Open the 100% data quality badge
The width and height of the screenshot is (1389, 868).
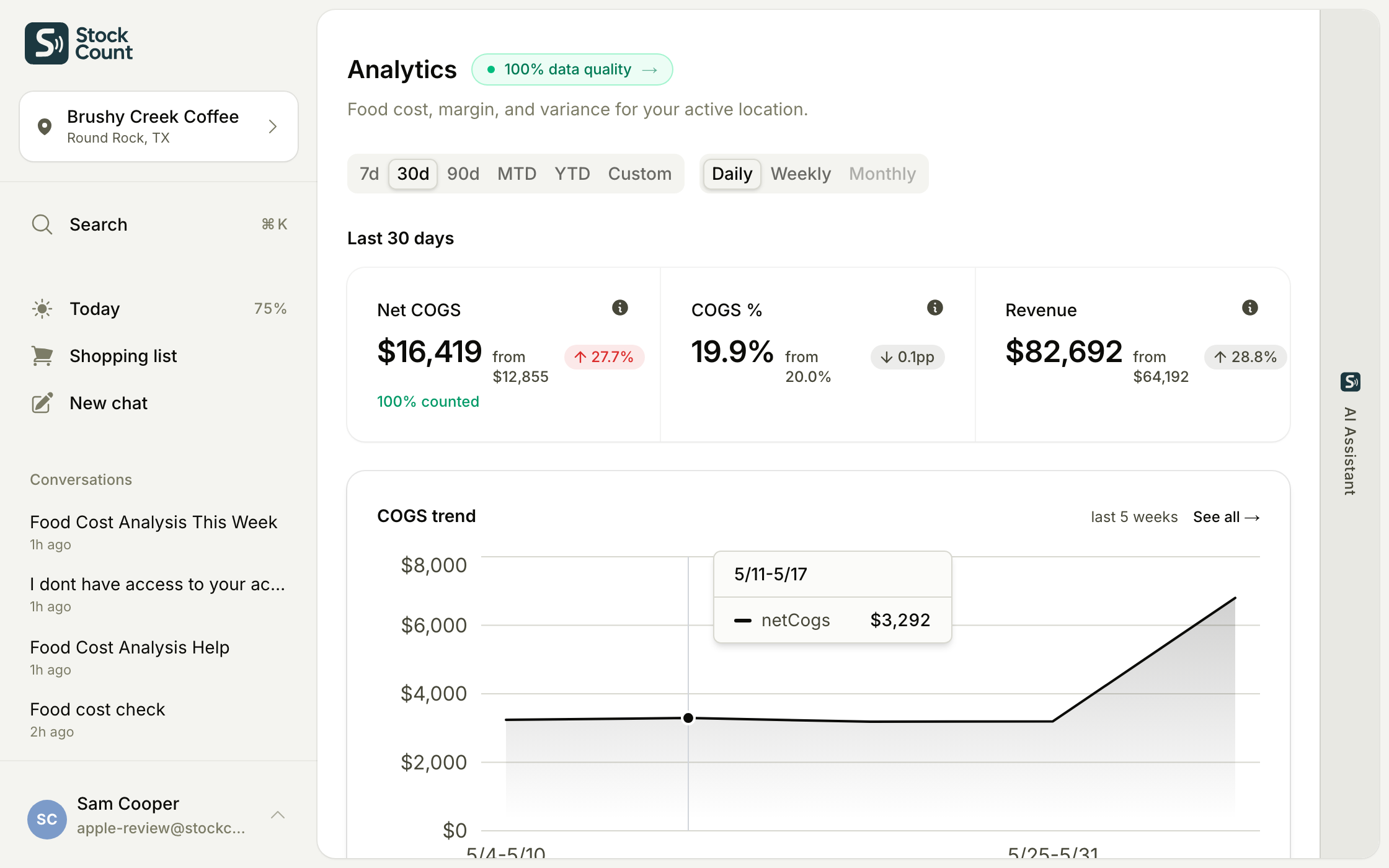pyautogui.click(x=572, y=69)
